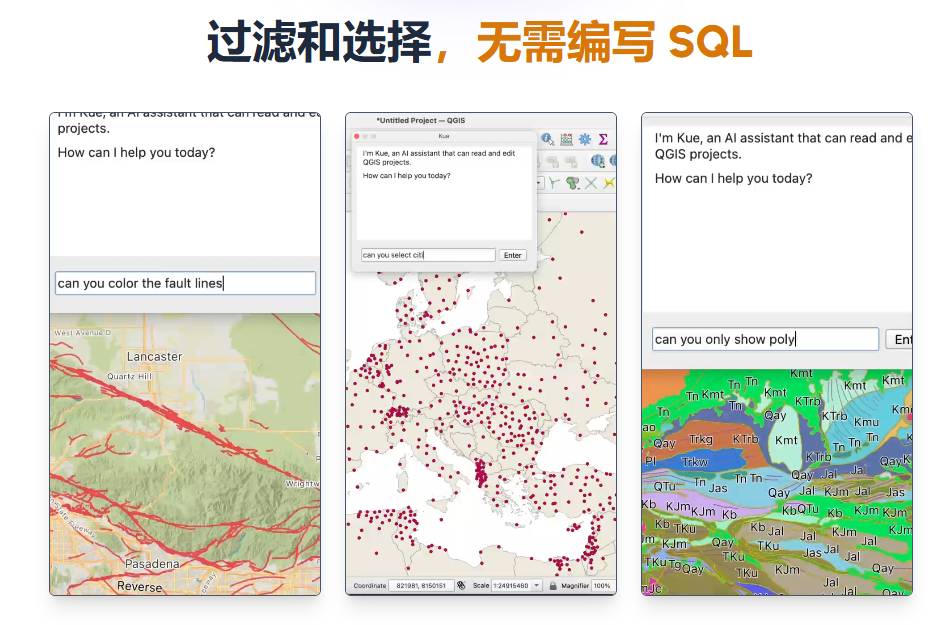Screen dimensions: 946x625
Task: Click the 'Reverse' label on the fault map
Action: click(139, 586)
